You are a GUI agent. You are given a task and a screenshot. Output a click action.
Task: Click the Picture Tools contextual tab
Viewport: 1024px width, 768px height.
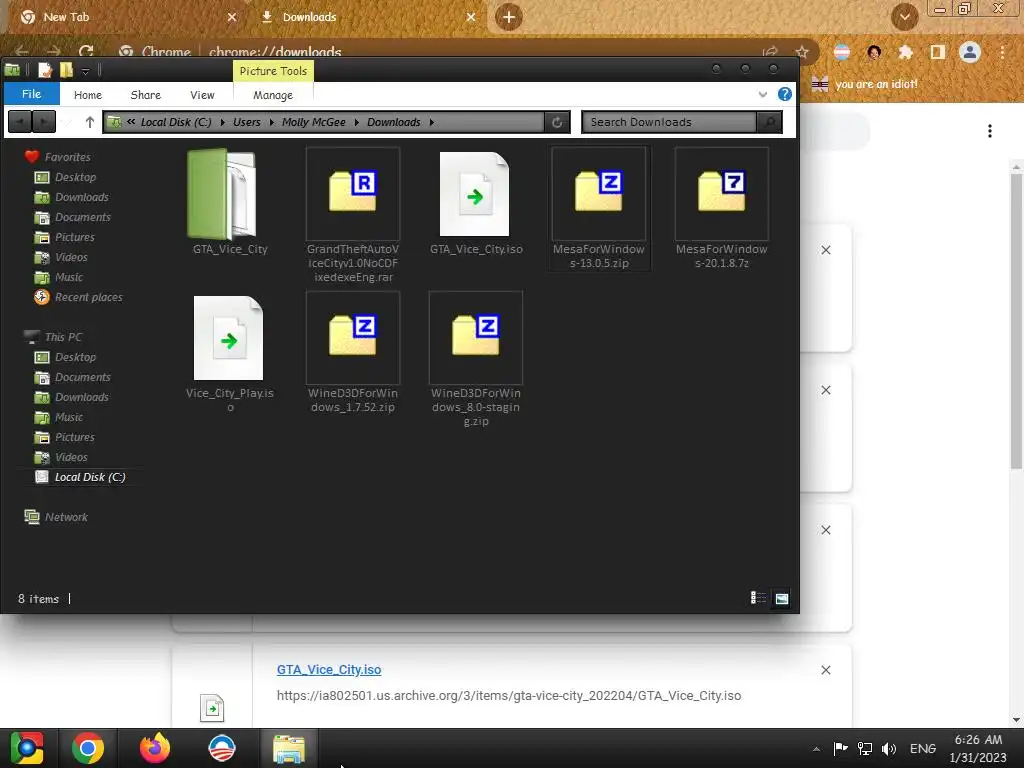[x=273, y=71]
